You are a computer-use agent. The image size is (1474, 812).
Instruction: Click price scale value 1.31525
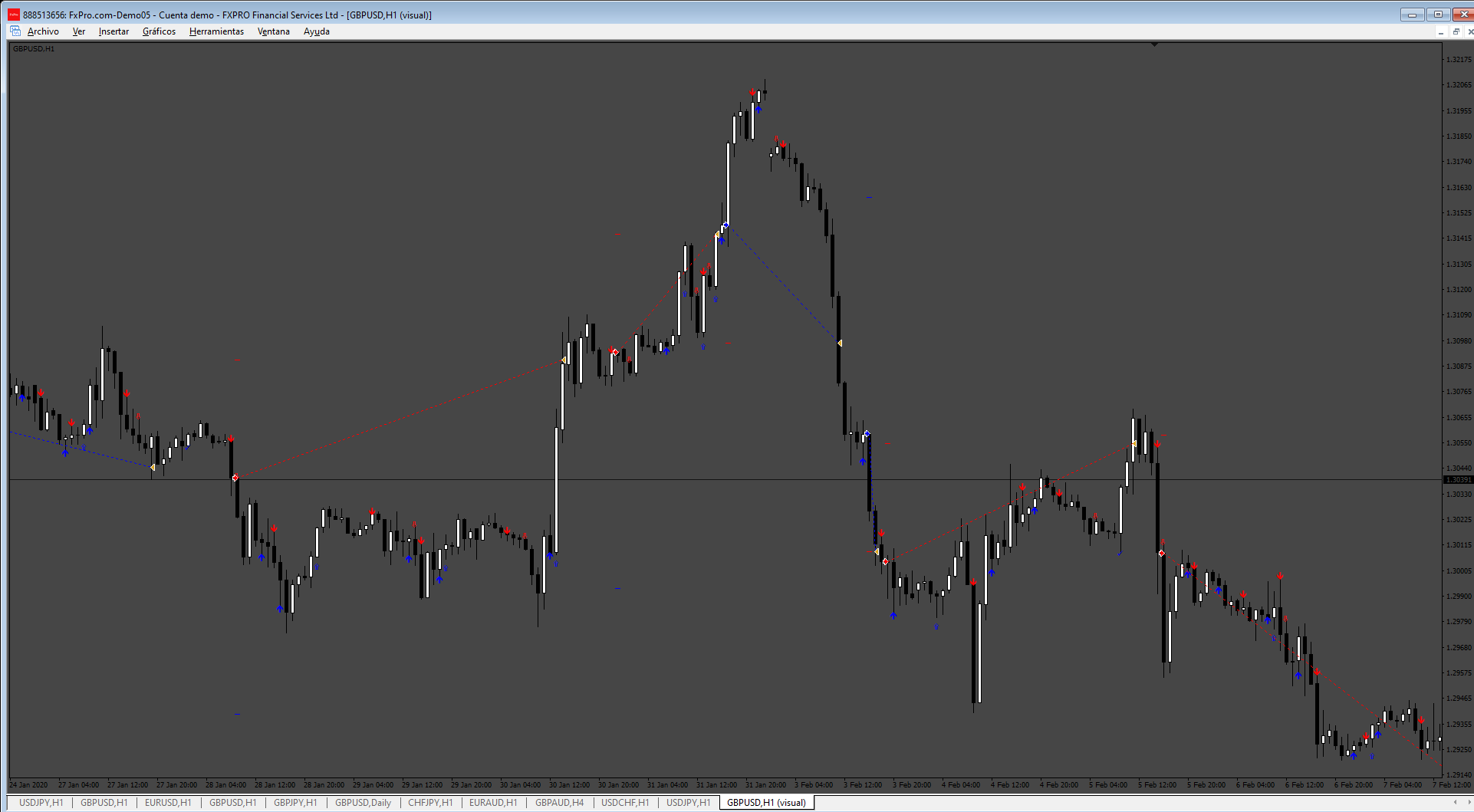[1459, 213]
